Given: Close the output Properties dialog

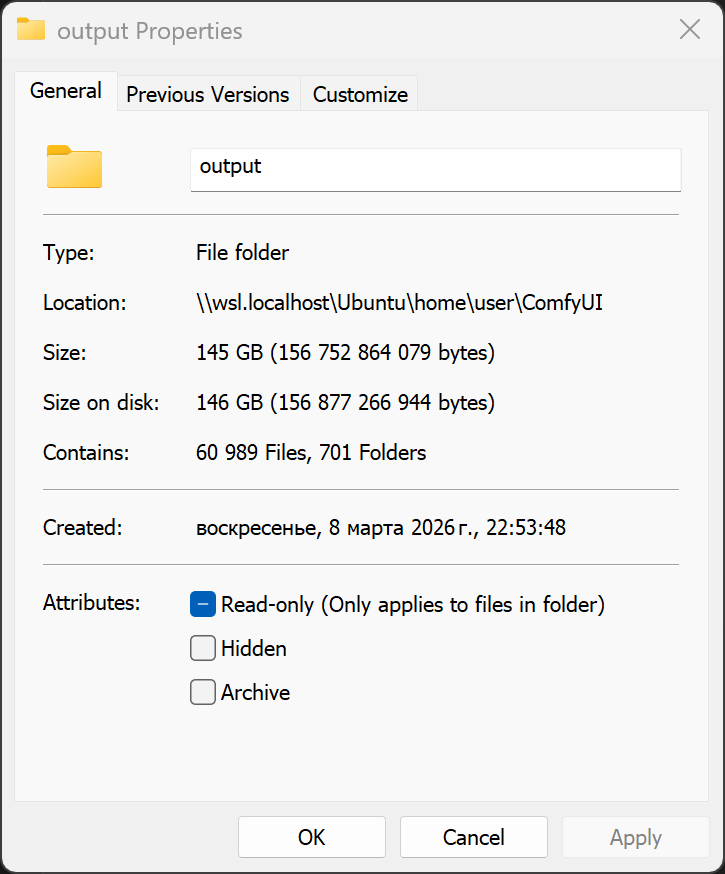Looking at the screenshot, I should [690, 30].
